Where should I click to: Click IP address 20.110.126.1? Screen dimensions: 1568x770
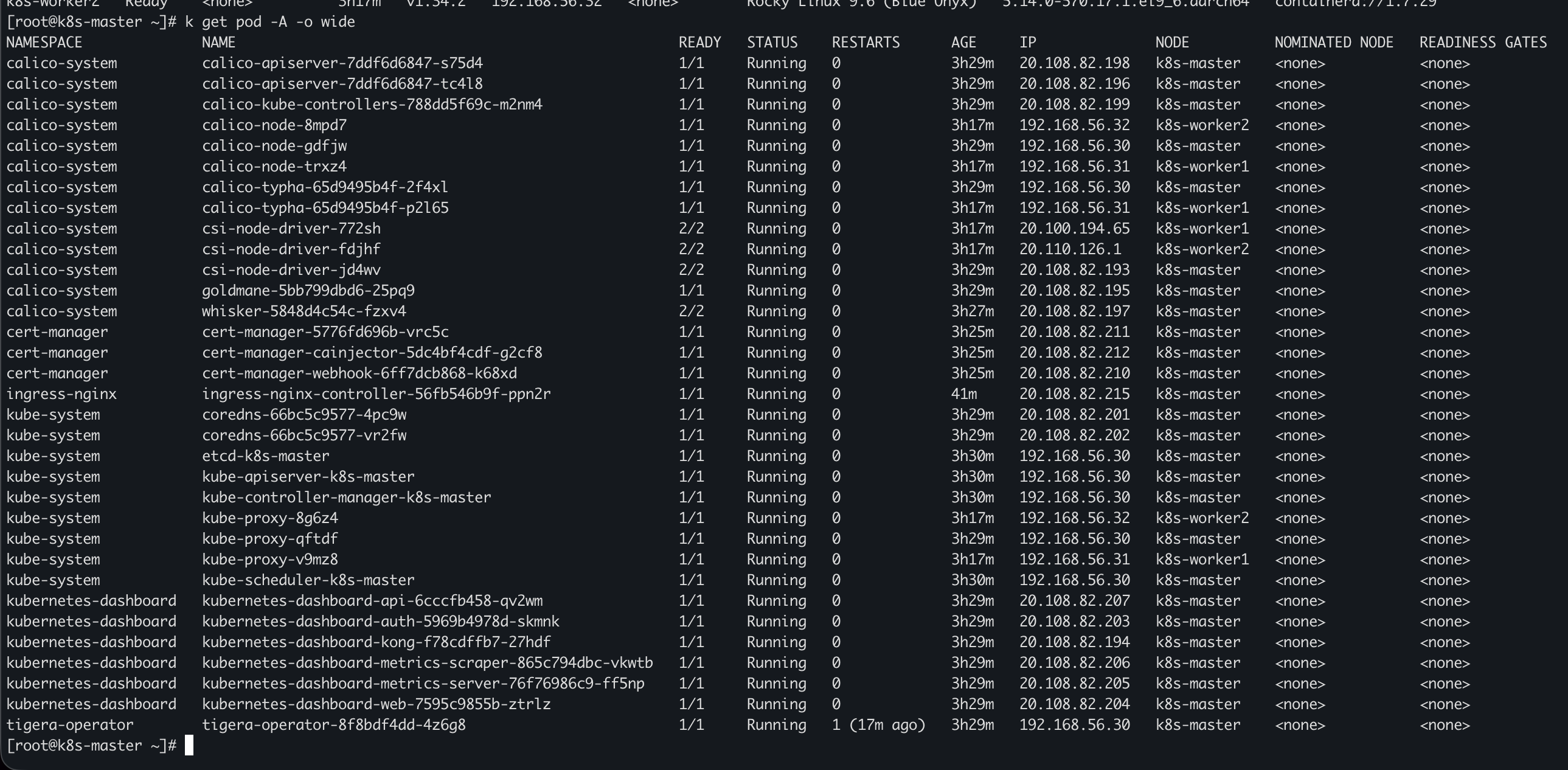pos(1070,249)
